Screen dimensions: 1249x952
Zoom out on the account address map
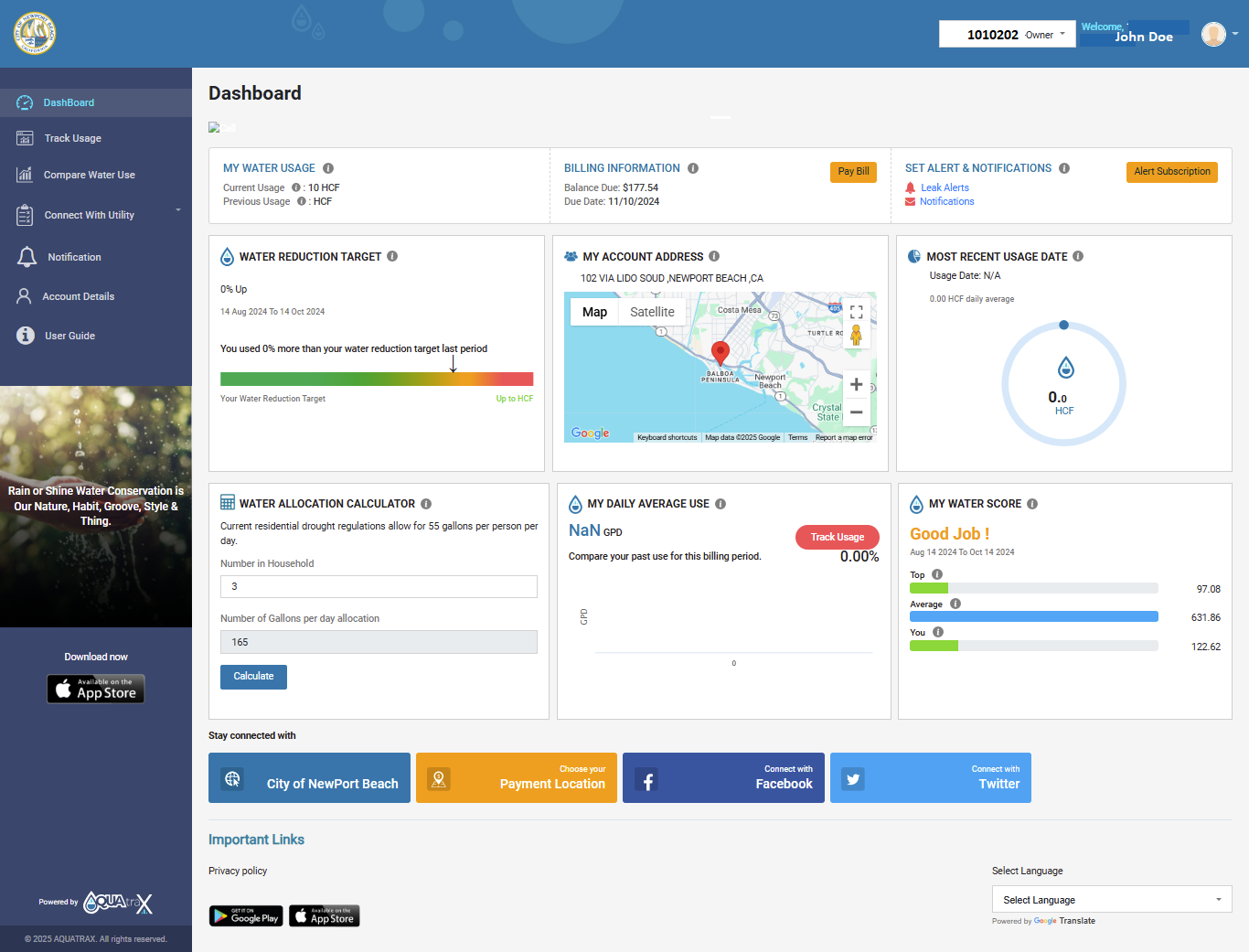pyautogui.click(x=856, y=412)
